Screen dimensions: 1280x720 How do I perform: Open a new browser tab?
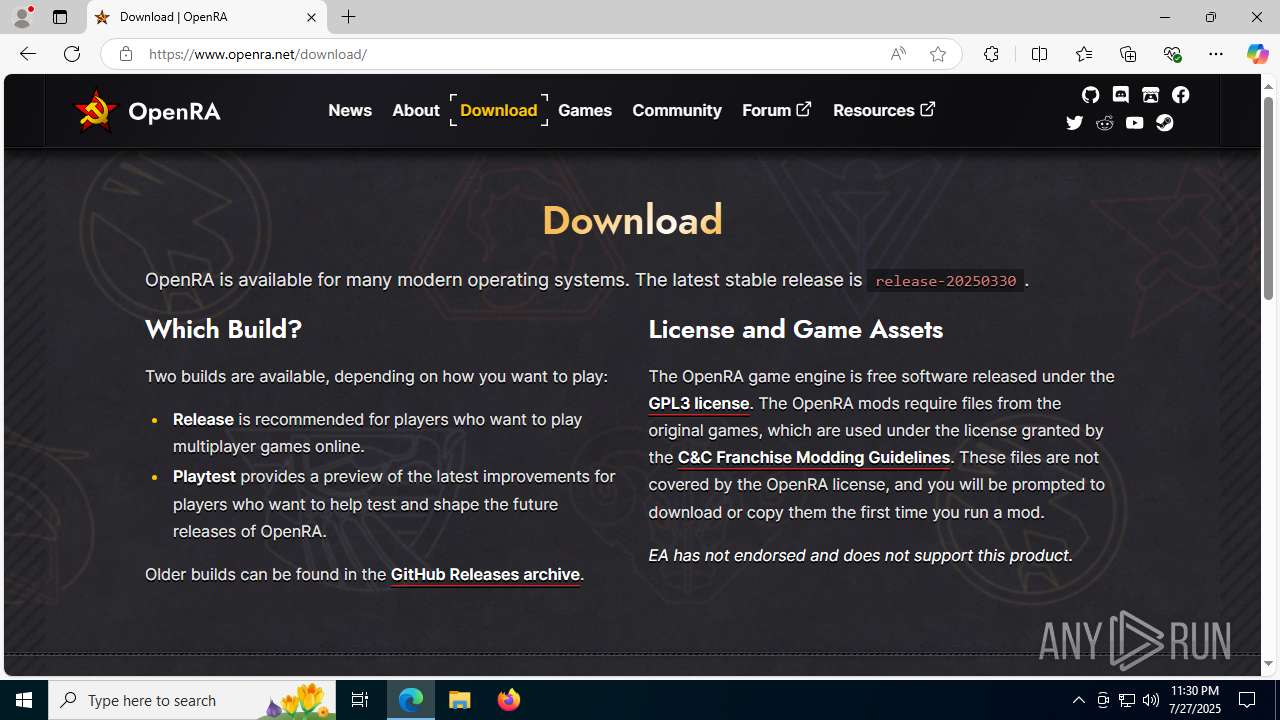coord(348,17)
